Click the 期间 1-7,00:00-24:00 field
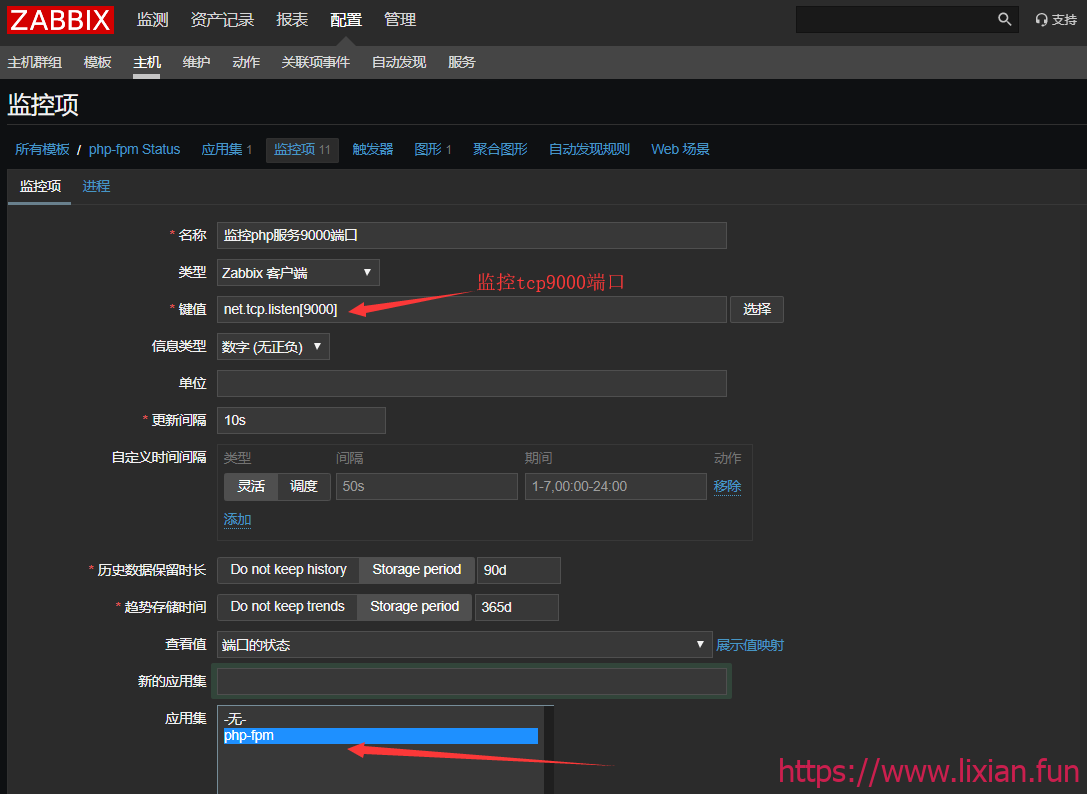This screenshot has height=794, width=1087. click(616, 486)
